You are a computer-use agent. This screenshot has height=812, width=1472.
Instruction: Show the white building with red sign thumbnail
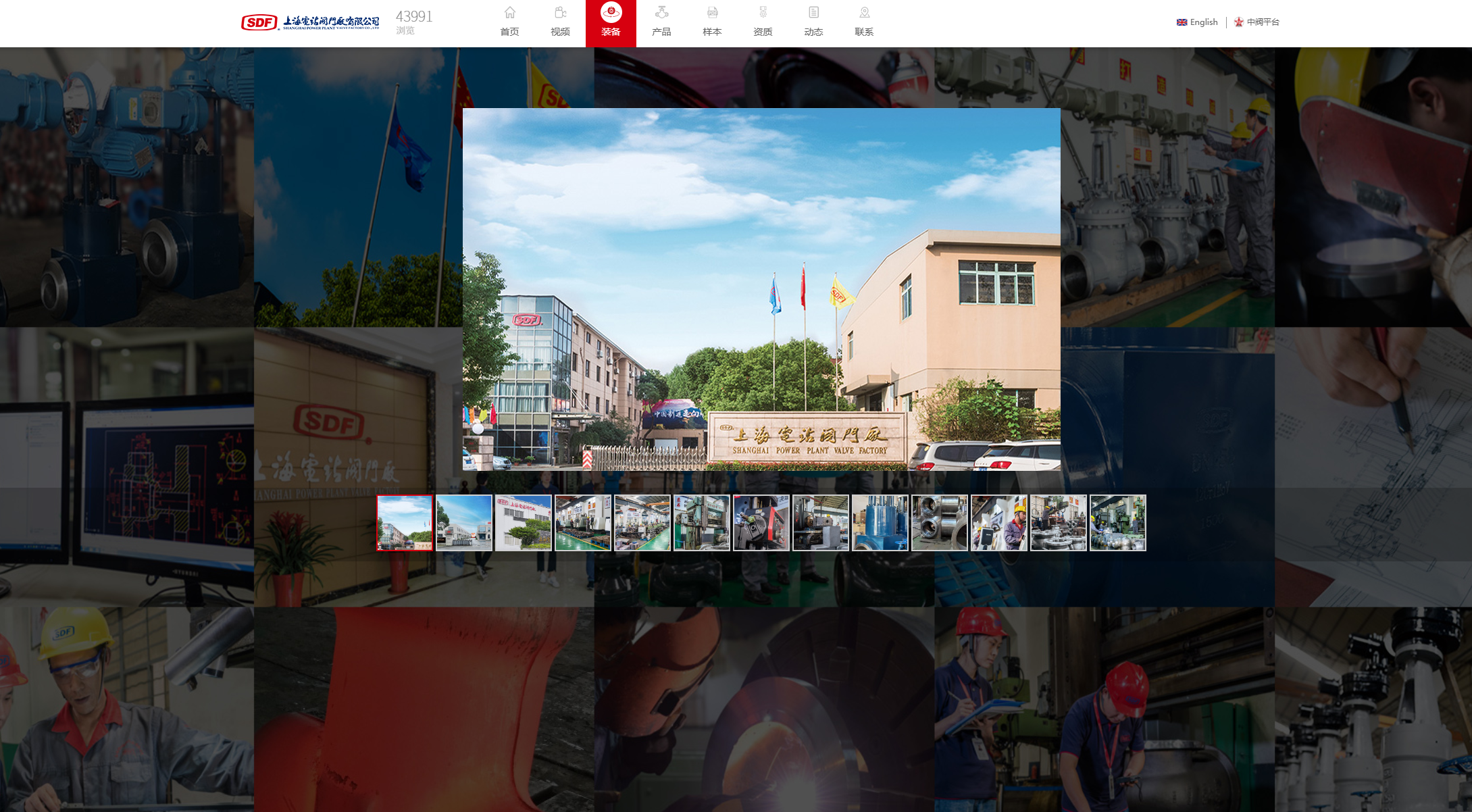524,523
